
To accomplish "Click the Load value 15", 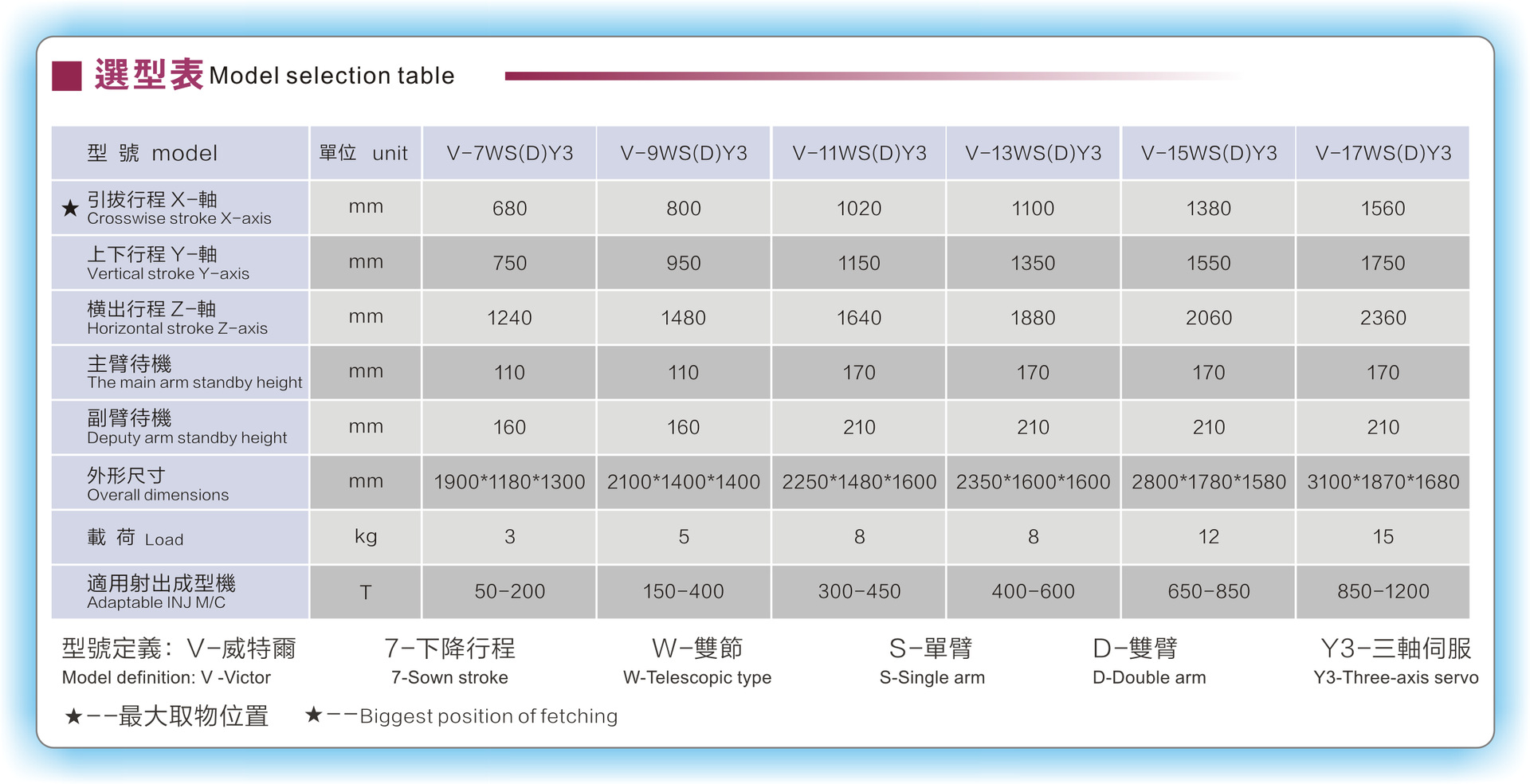I will pos(1383,537).
